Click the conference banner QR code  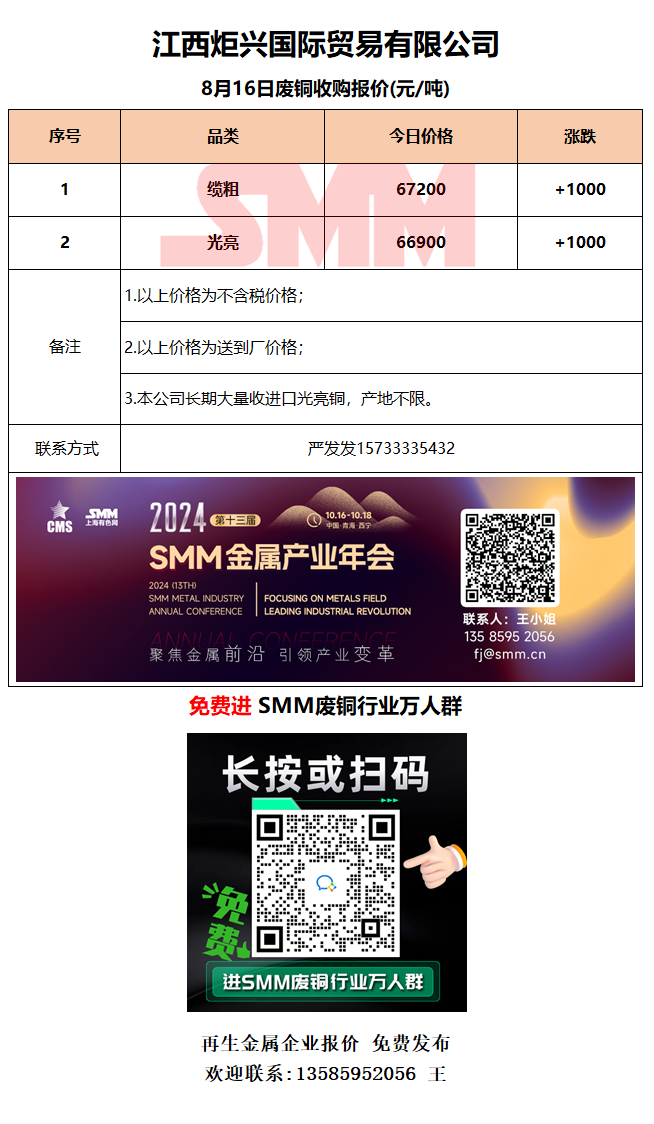[509, 558]
